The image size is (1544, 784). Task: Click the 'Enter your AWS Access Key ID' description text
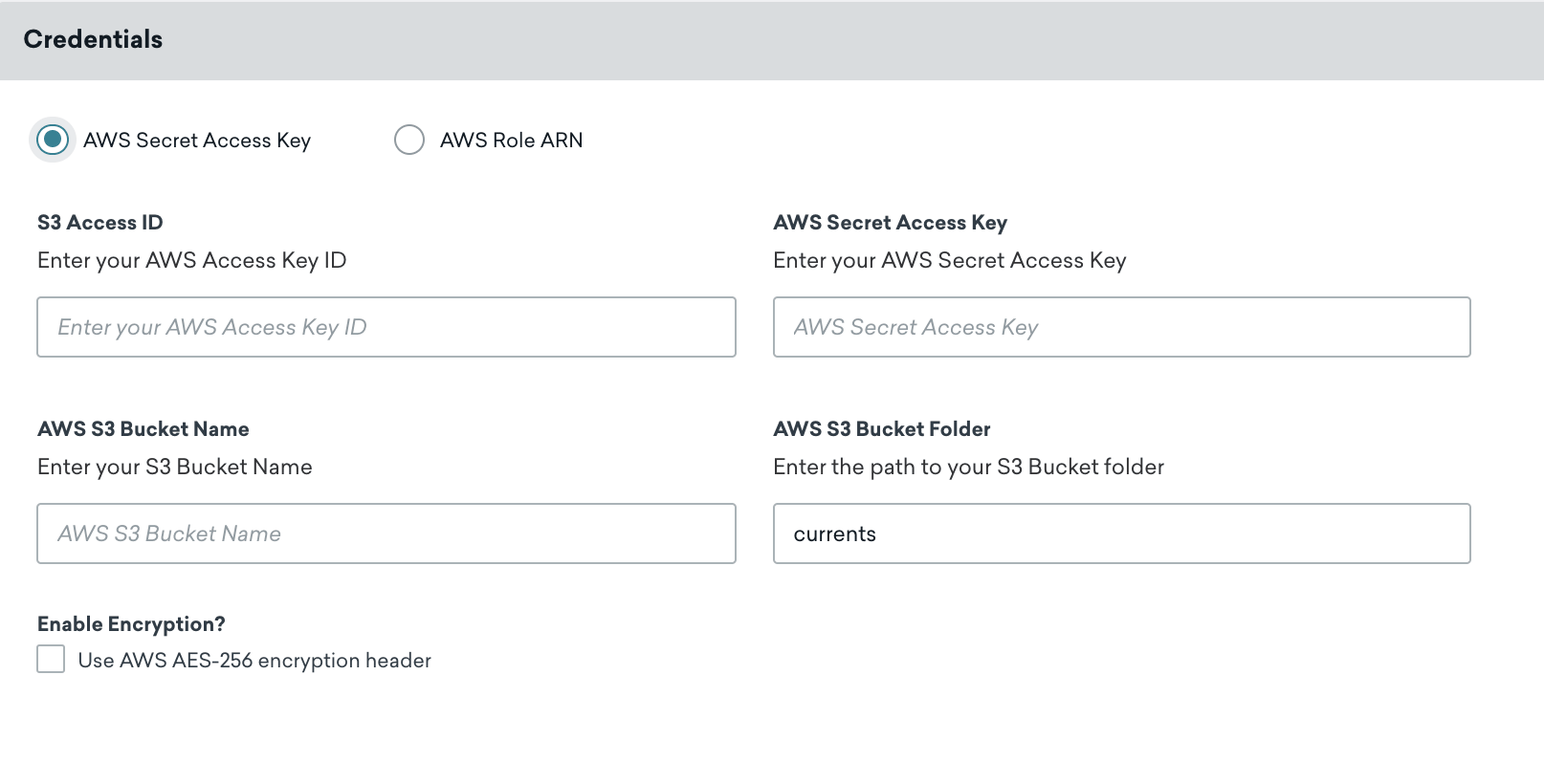click(191, 261)
